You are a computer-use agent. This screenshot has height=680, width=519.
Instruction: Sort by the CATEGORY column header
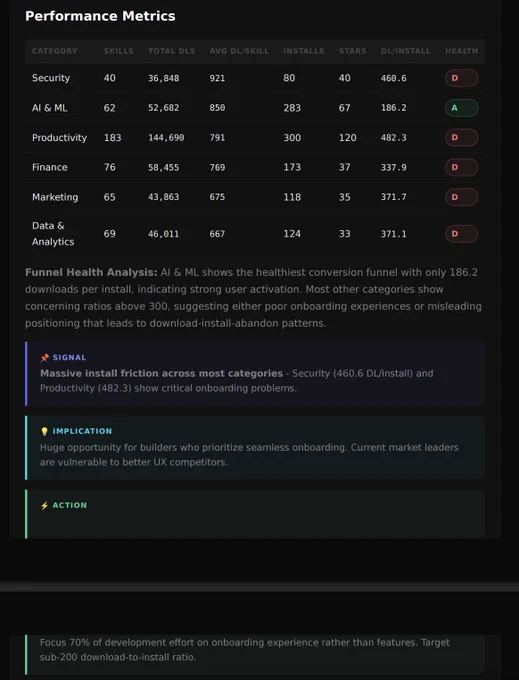[x=55, y=51]
